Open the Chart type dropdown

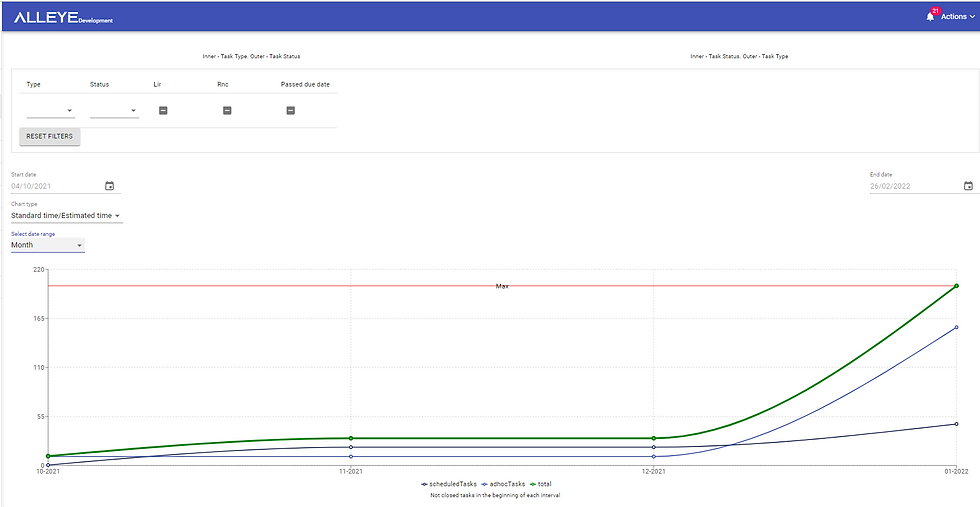tap(66, 216)
